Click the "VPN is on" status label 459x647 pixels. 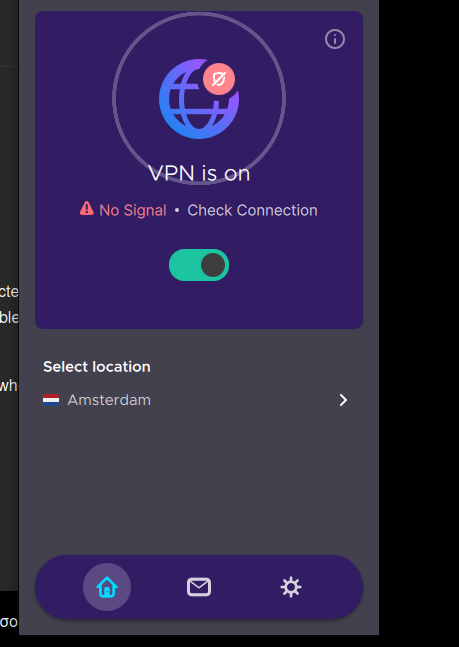pyautogui.click(x=199, y=173)
